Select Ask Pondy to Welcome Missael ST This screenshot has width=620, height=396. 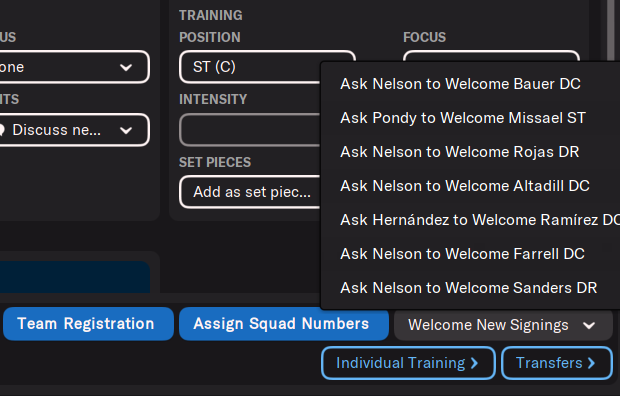click(x=471, y=118)
